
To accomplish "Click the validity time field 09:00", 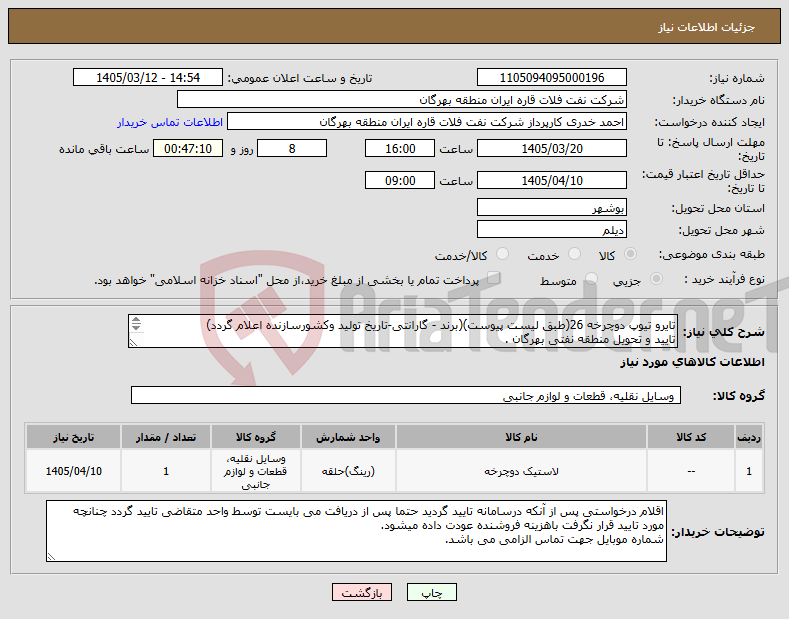I will 400,180.
